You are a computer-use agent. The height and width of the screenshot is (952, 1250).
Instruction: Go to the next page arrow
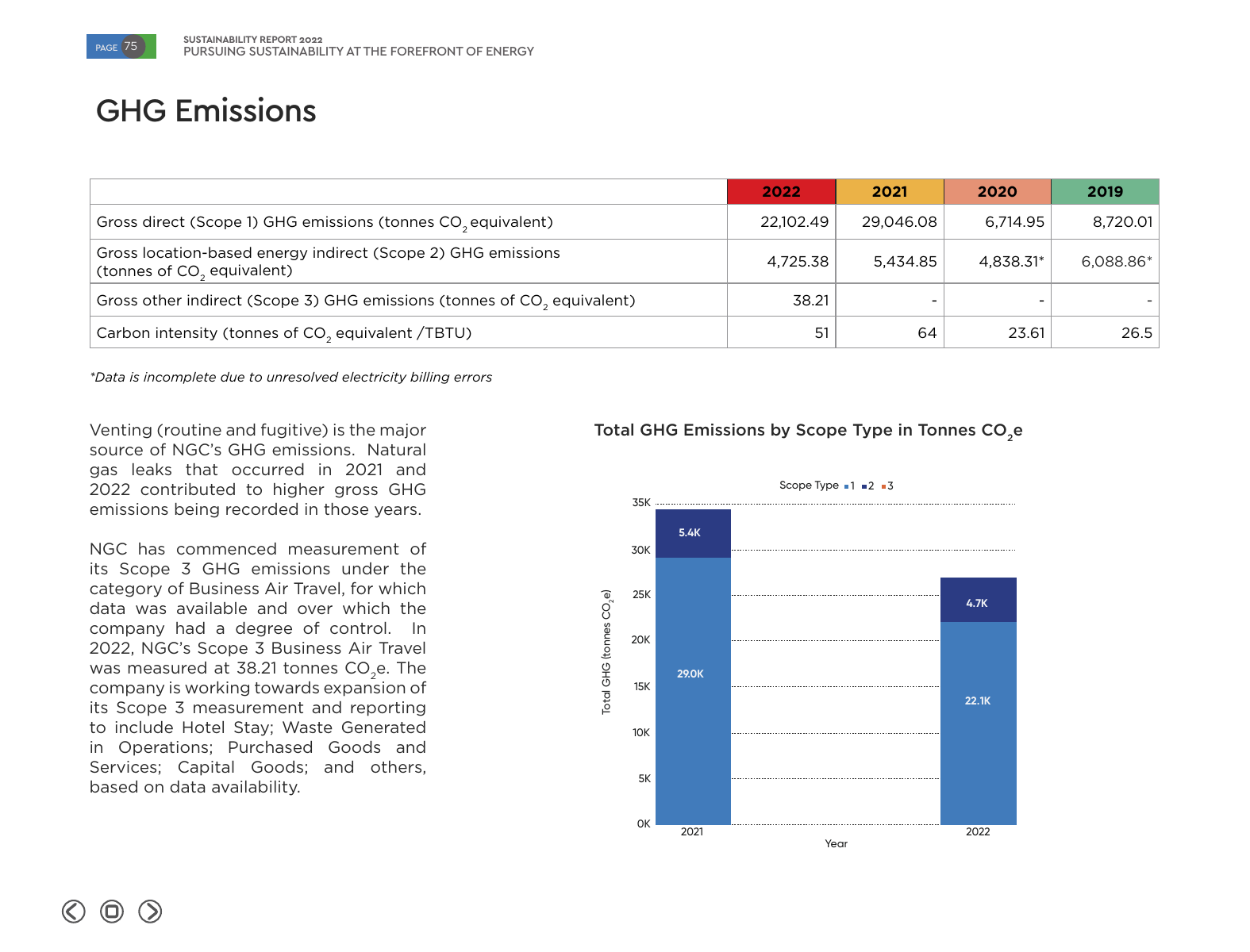click(150, 912)
